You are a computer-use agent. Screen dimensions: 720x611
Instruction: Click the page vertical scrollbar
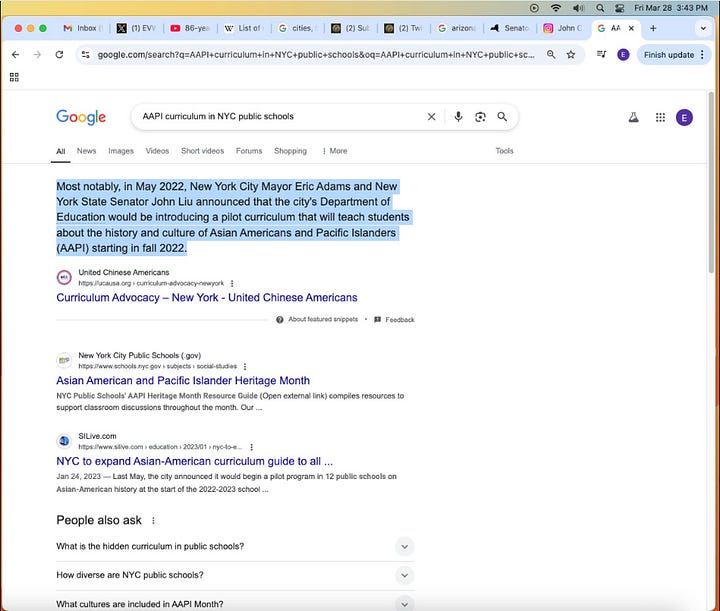click(x=711, y=181)
